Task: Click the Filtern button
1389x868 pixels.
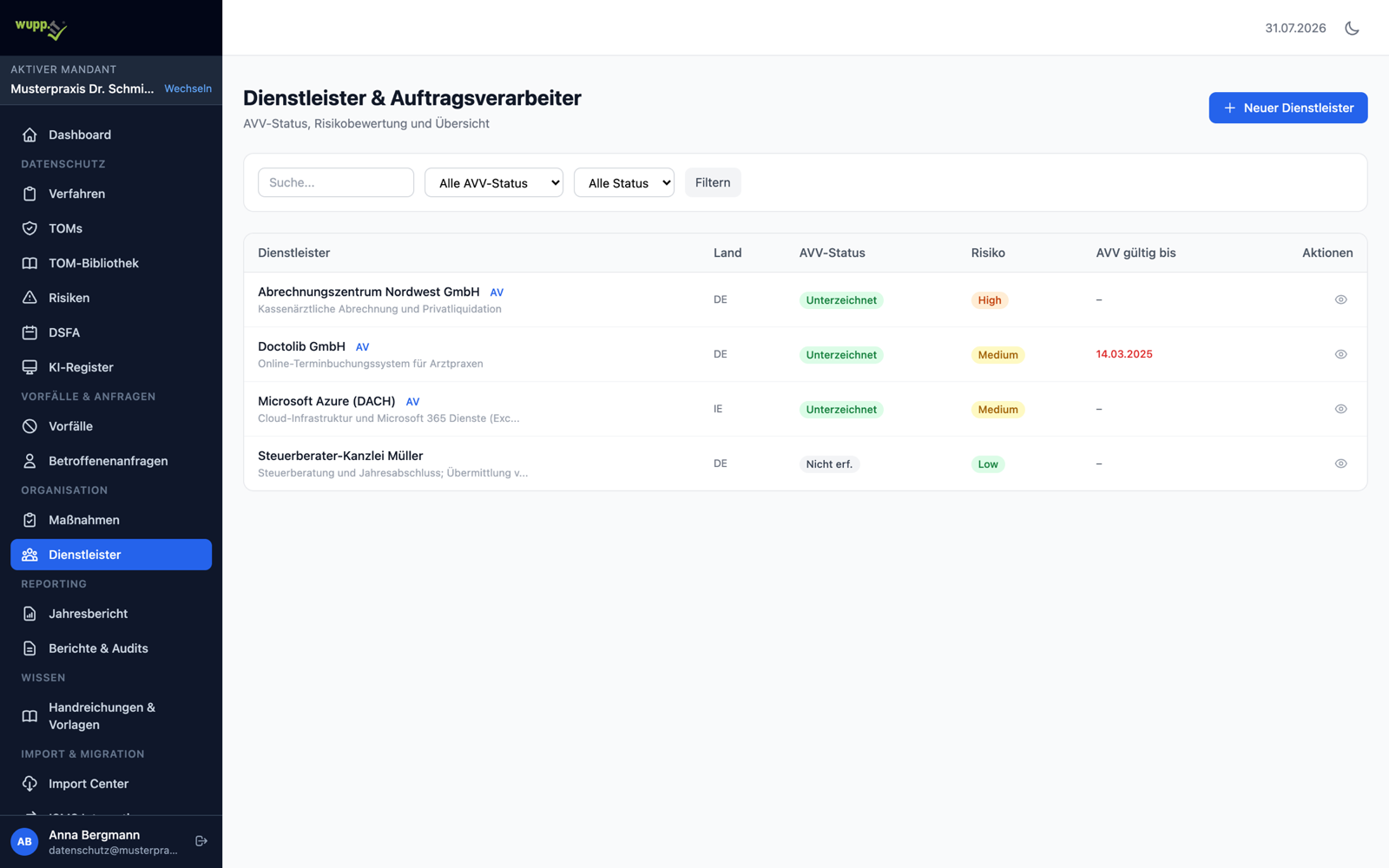Action: [713, 182]
